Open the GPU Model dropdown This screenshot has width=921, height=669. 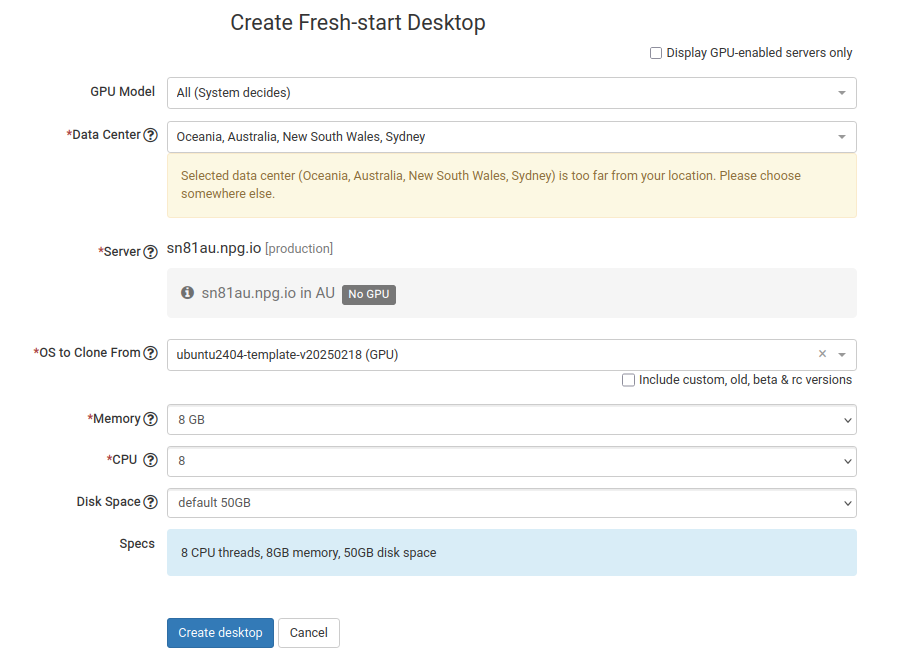511,93
